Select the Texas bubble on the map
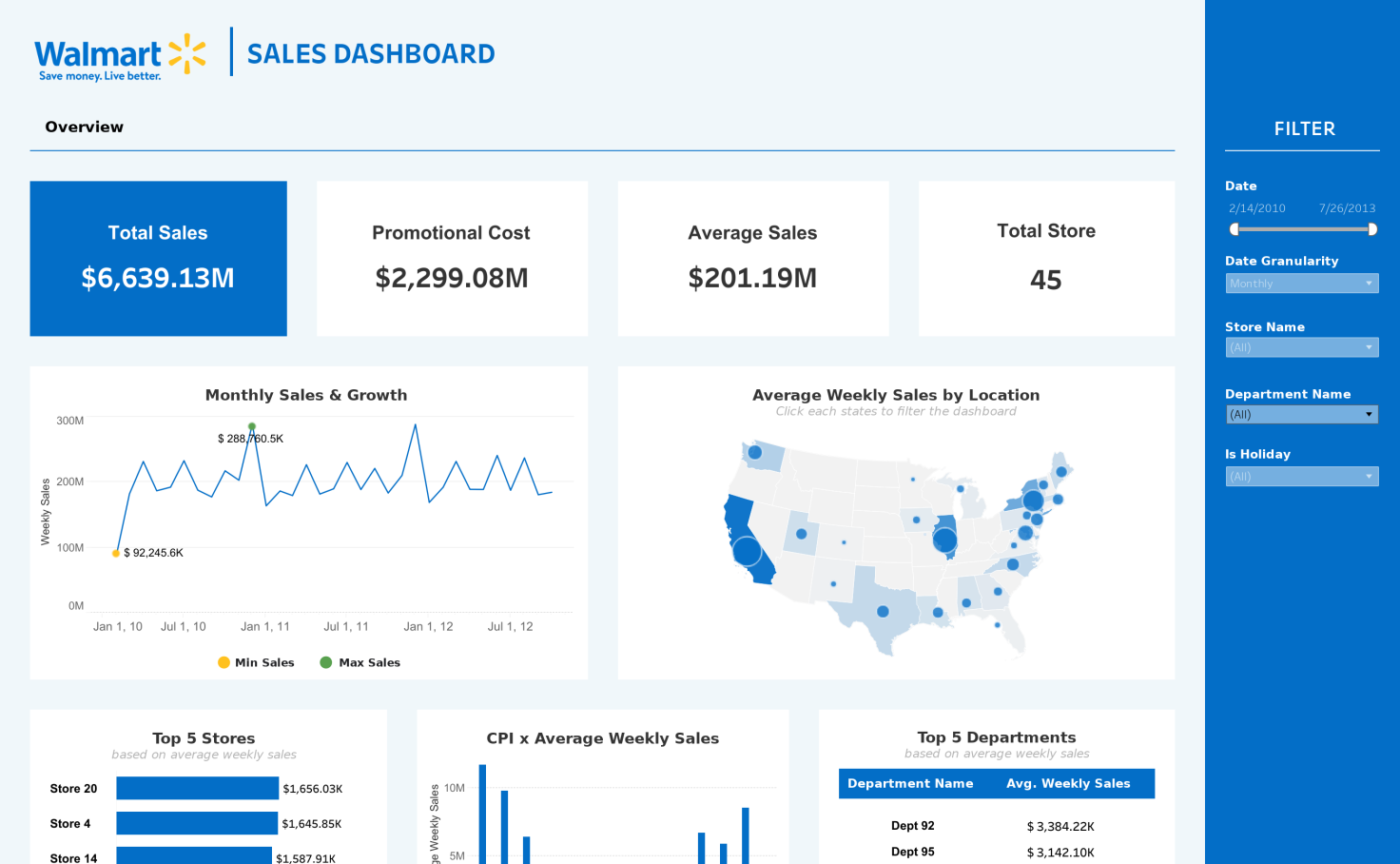 pyautogui.click(x=883, y=611)
